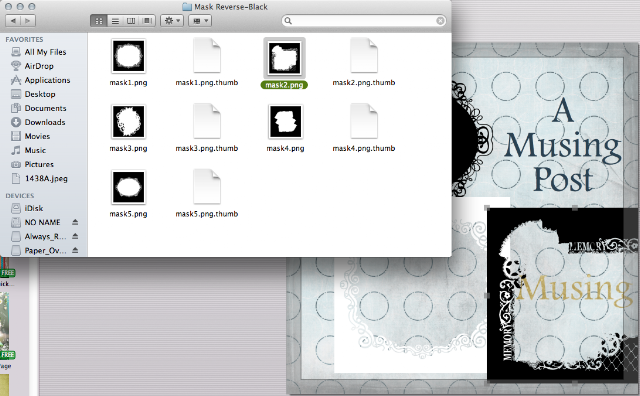Image resolution: width=640 pixels, height=396 pixels.
Task: Select the highlighted mask2.png file
Action: (284, 58)
